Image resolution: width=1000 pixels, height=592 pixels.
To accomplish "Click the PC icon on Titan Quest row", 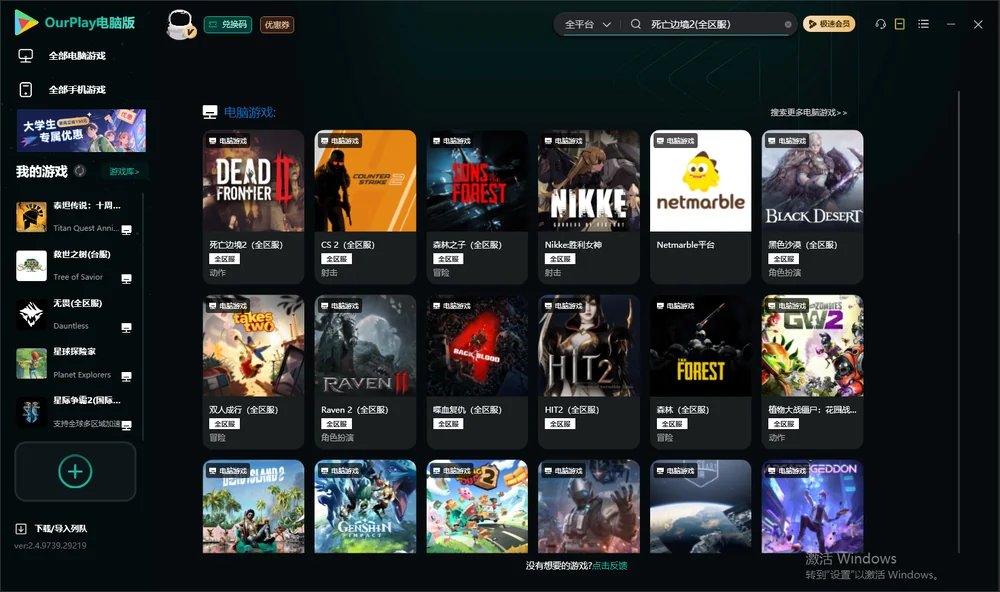I will (126, 230).
